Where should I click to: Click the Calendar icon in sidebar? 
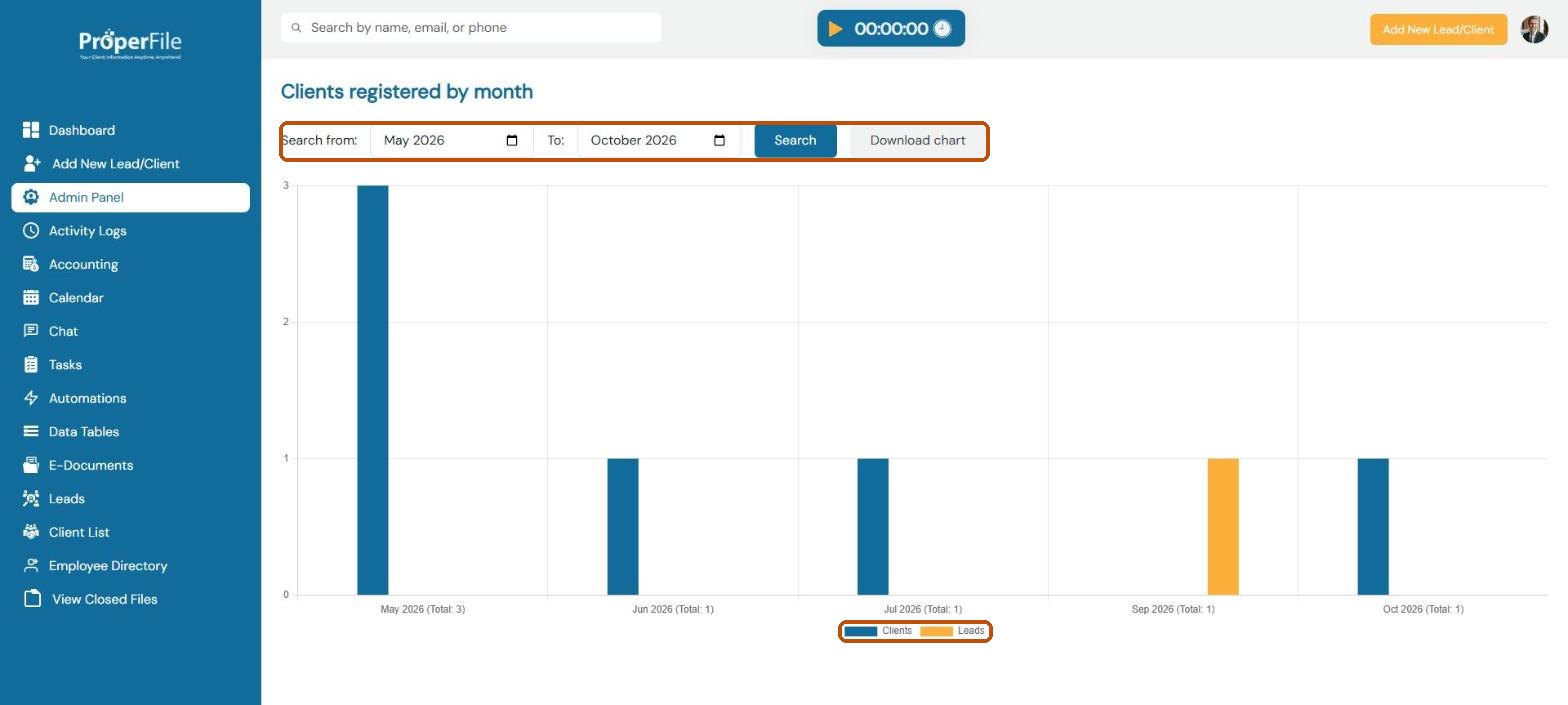click(31, 297)
